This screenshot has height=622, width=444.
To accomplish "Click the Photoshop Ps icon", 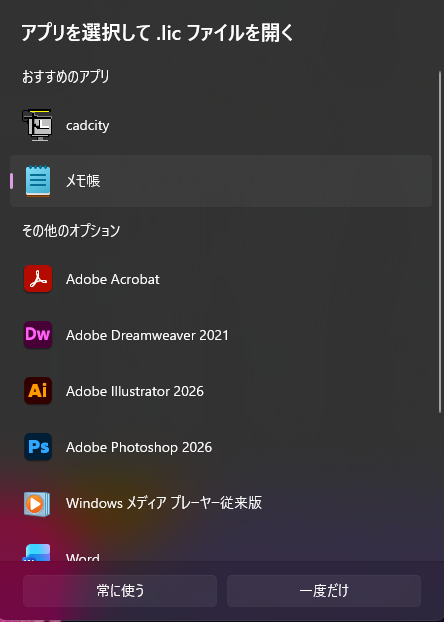I will coord(38,447).
